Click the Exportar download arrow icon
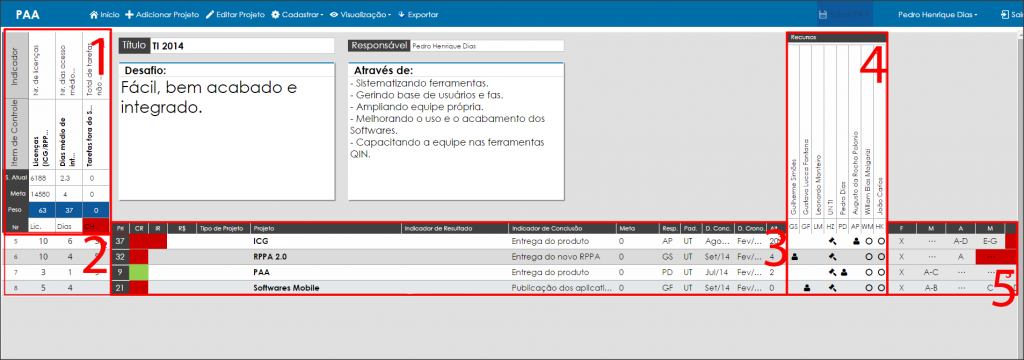Screen dimensions: 1024x360 point(401,14)
